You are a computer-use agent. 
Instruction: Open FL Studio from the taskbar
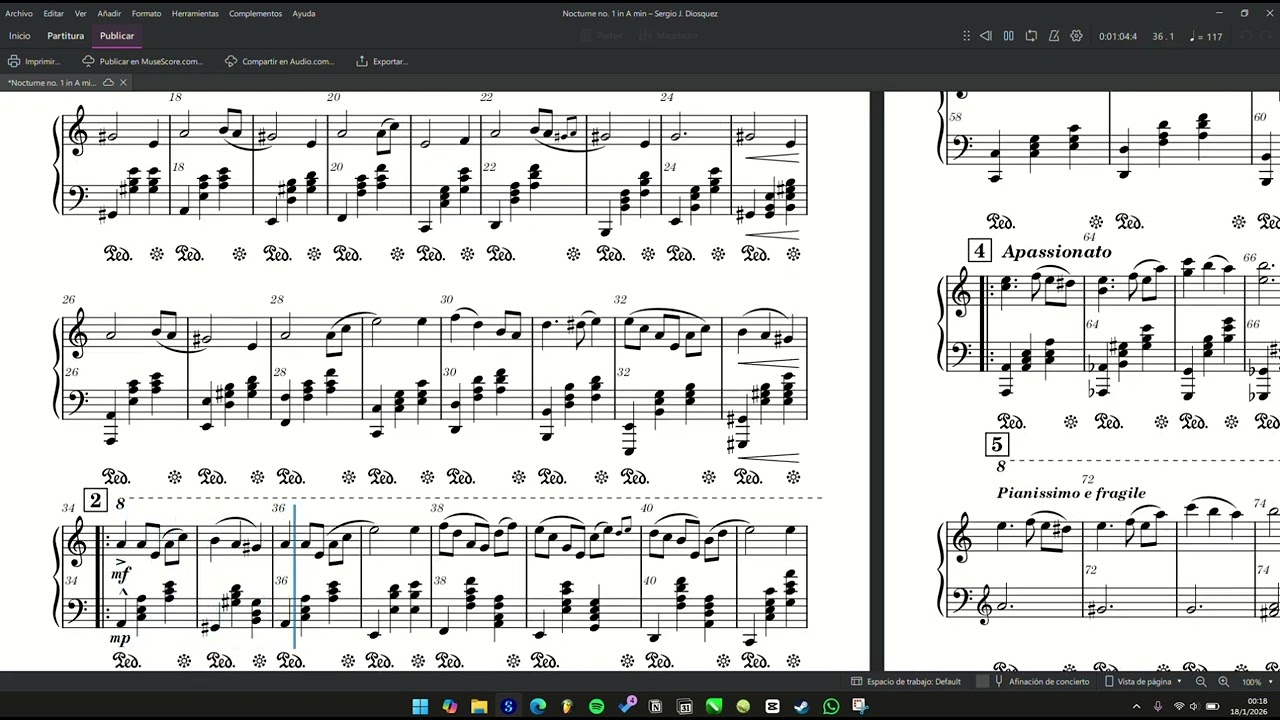click(567, 706)
